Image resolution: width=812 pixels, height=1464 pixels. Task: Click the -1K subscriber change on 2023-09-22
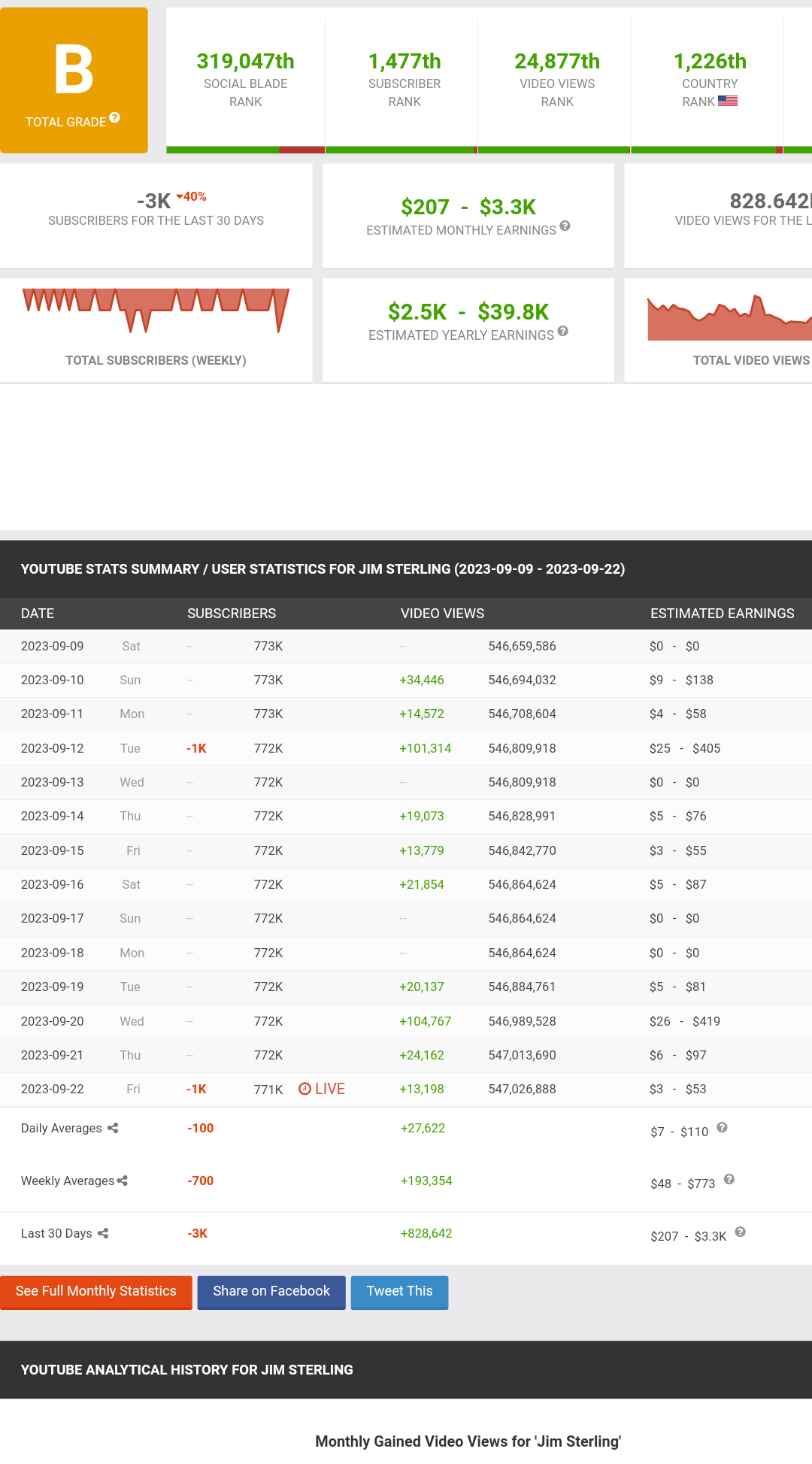pos(196,1089)
